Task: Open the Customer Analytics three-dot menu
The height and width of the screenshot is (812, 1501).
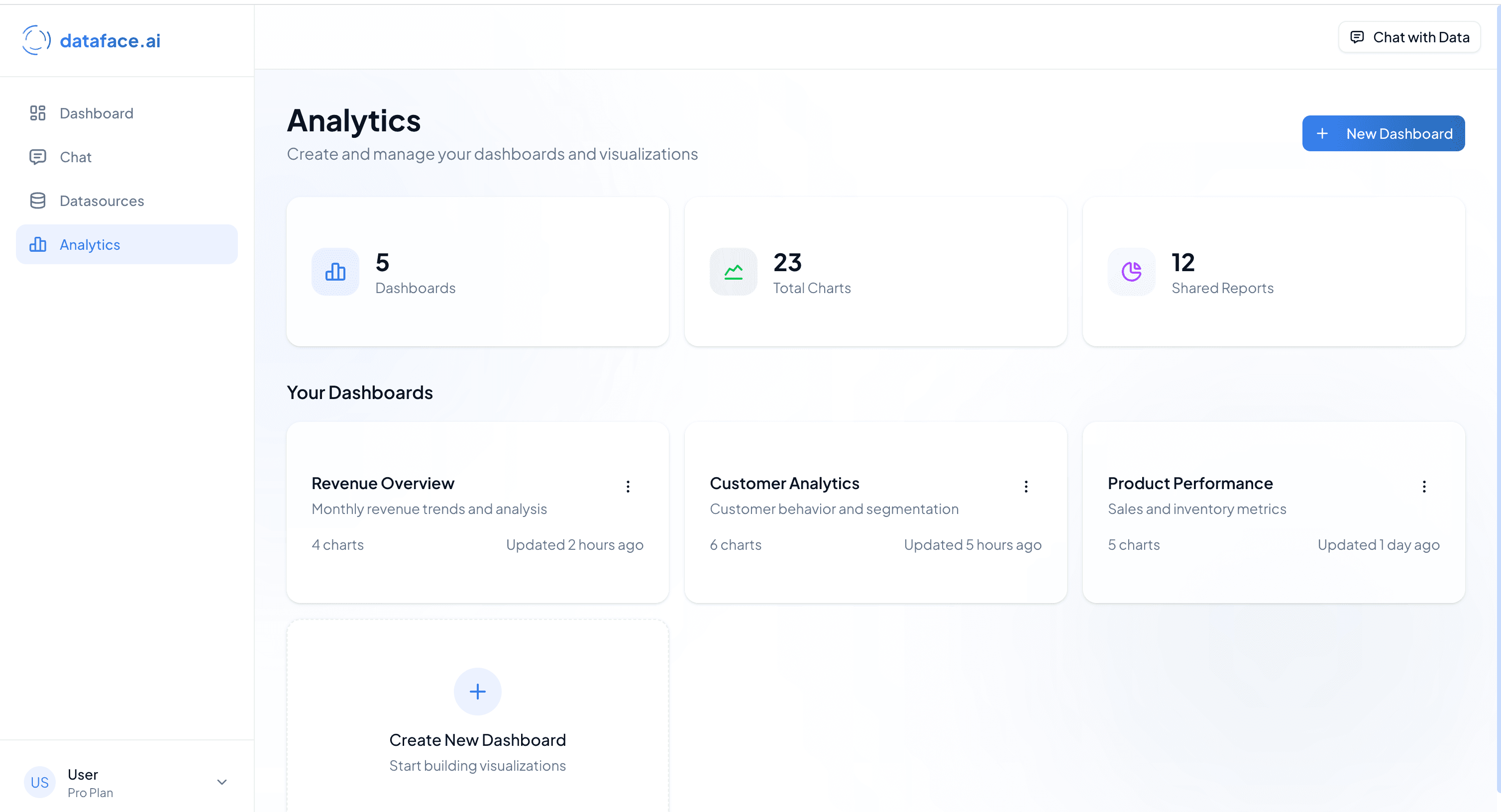Action: (1026, 487)
